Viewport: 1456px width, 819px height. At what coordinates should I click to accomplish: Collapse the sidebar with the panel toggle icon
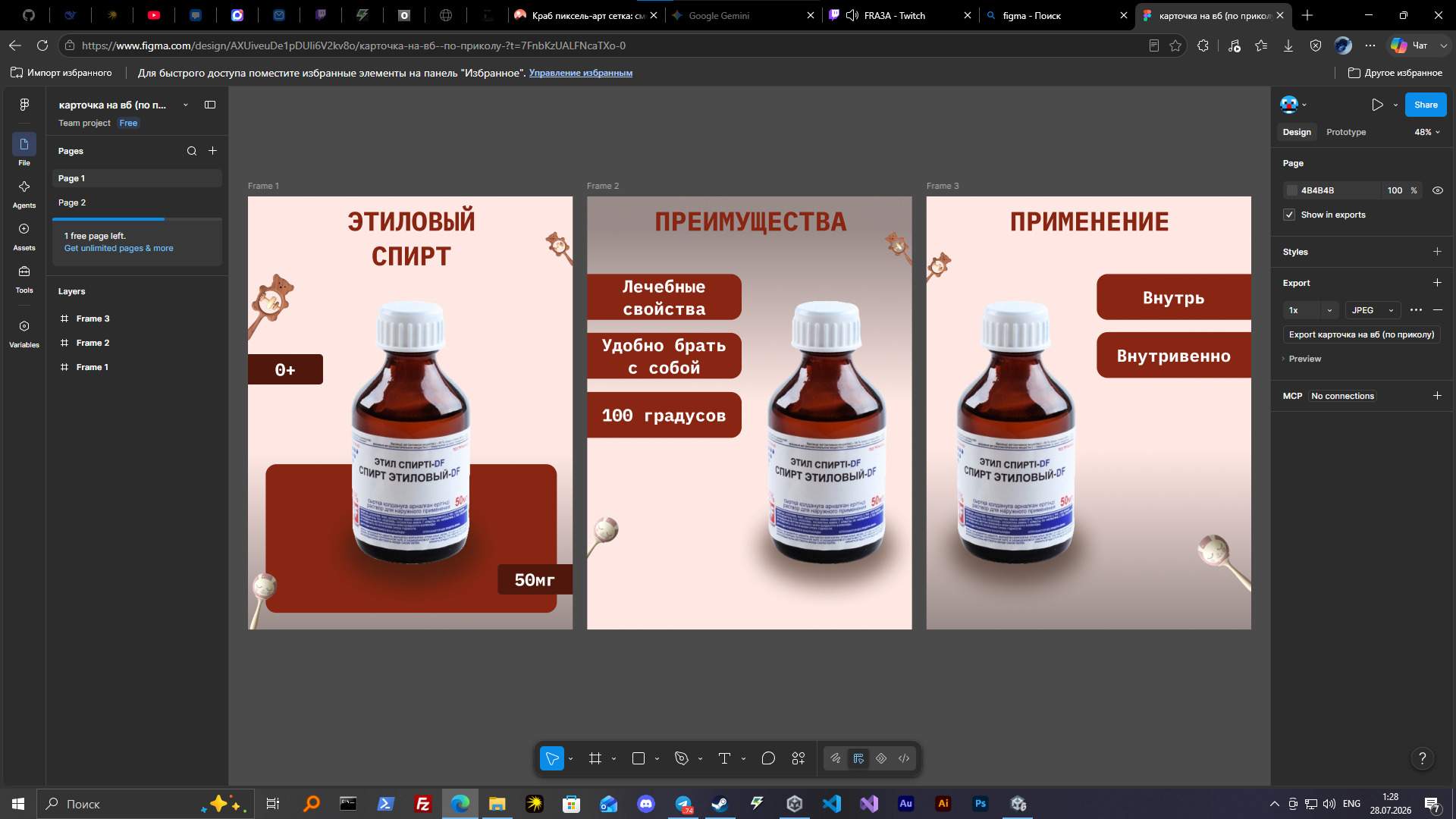click(210, 105)
